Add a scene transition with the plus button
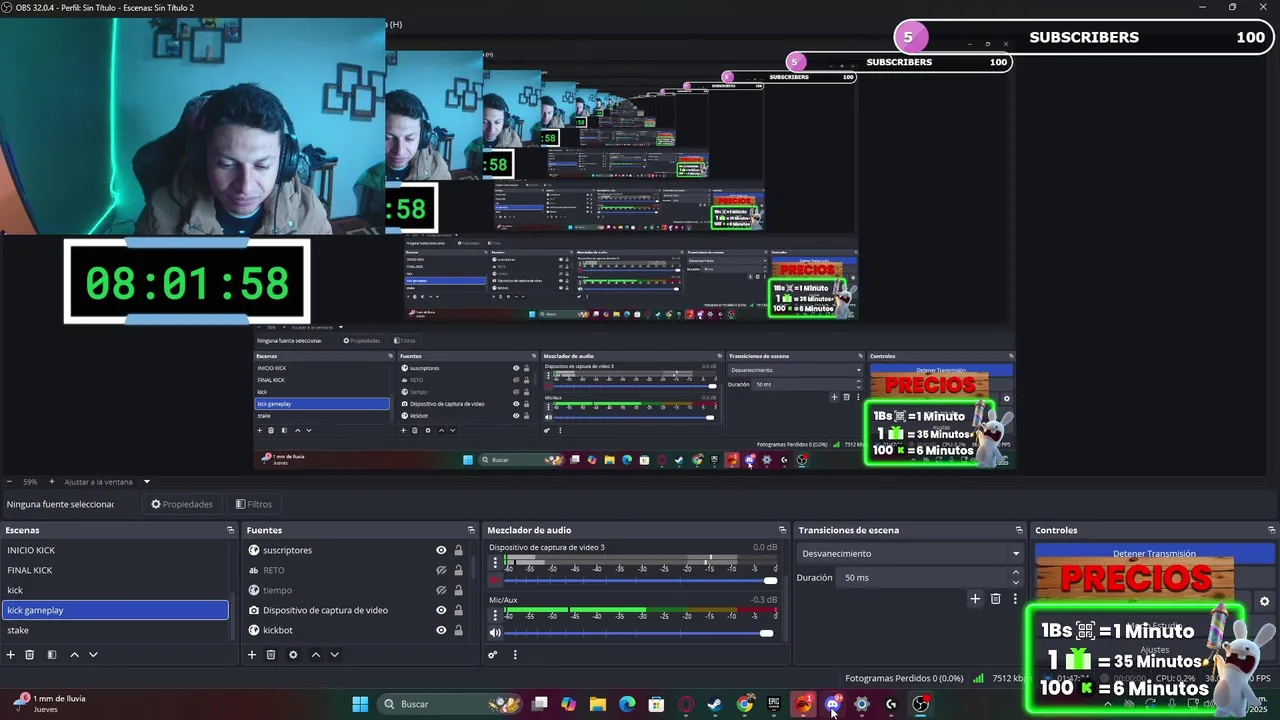The image size is (1280, 720). coord(975,599)
